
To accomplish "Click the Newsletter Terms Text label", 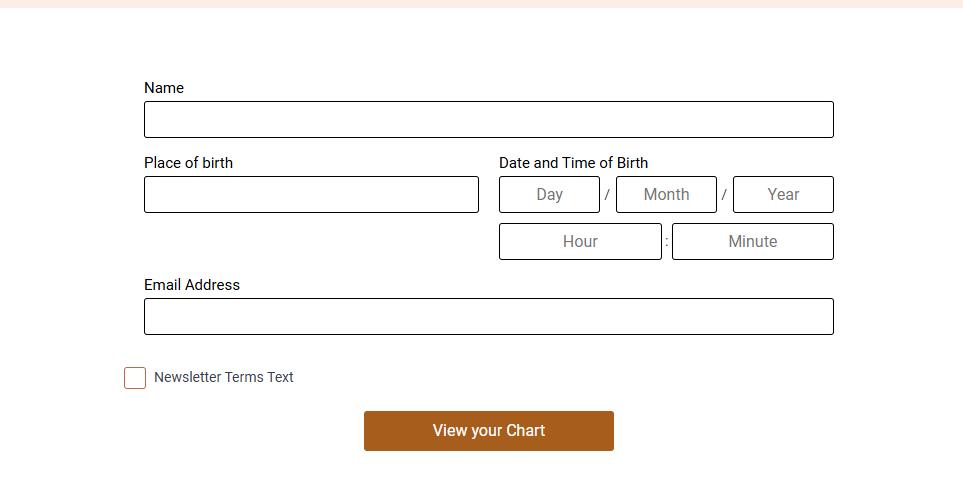I will pyautogui.click(x=224, y=378).
